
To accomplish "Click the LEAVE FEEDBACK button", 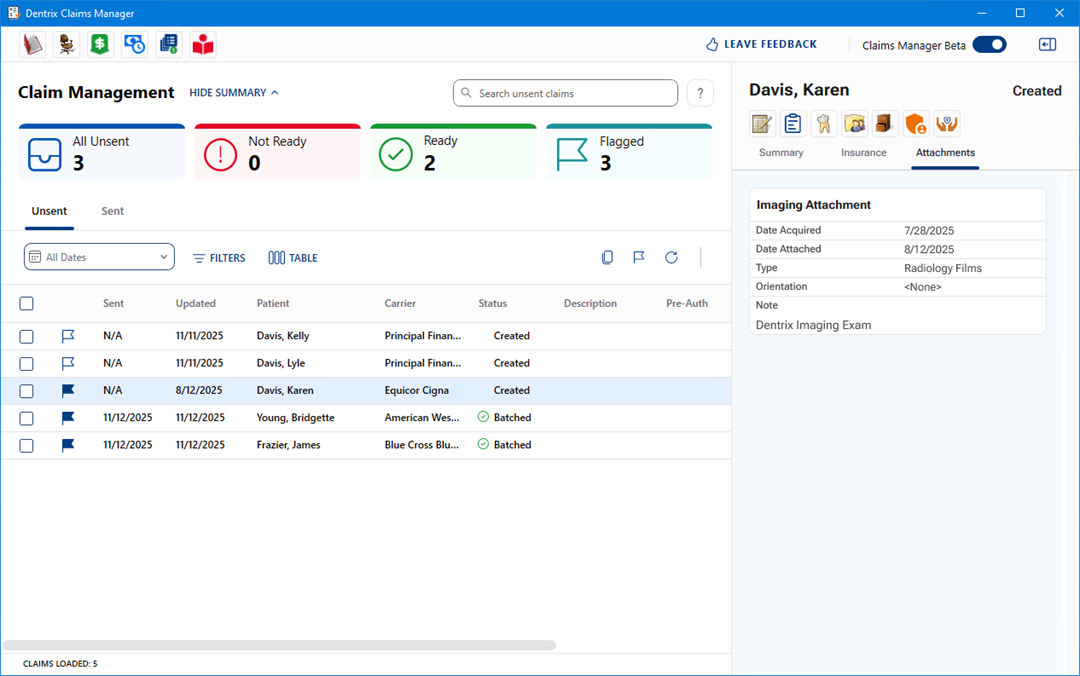I will coord(761,44).
